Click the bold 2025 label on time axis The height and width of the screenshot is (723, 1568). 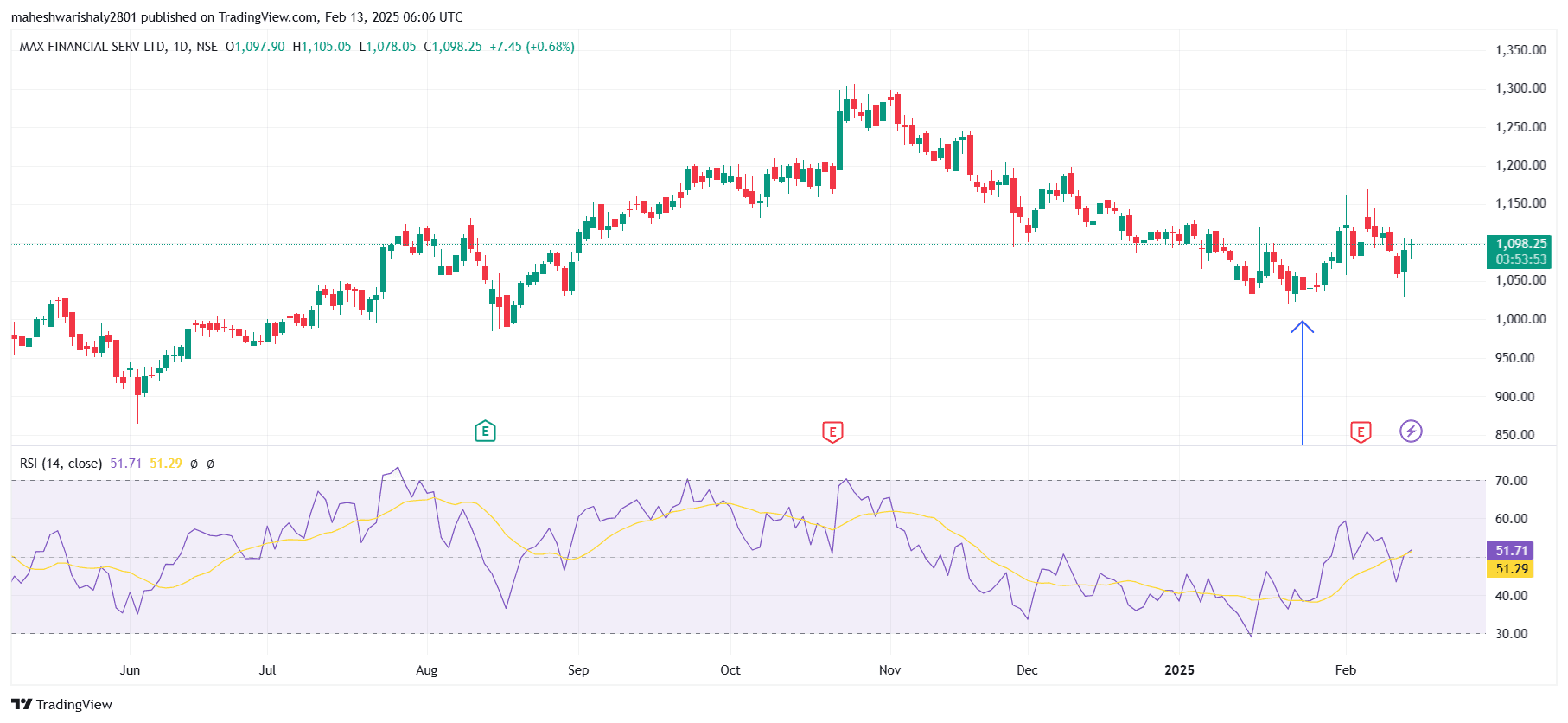tap(1179, 670)
